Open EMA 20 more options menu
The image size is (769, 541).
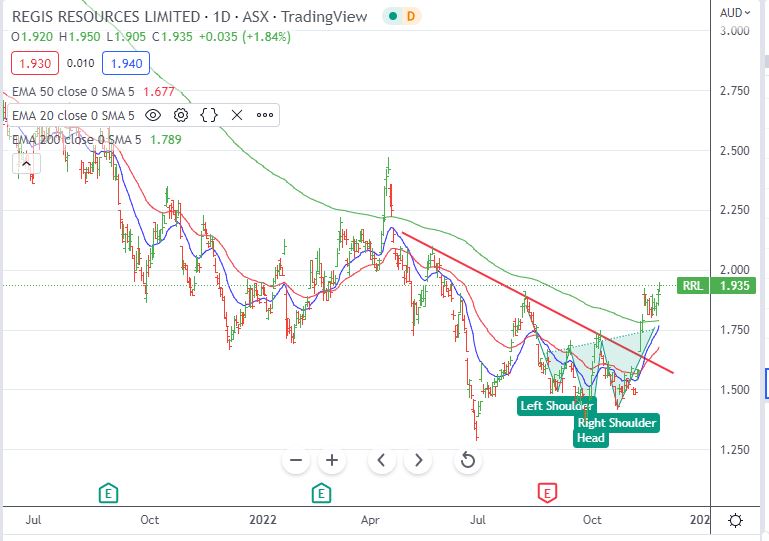(265, 115)
